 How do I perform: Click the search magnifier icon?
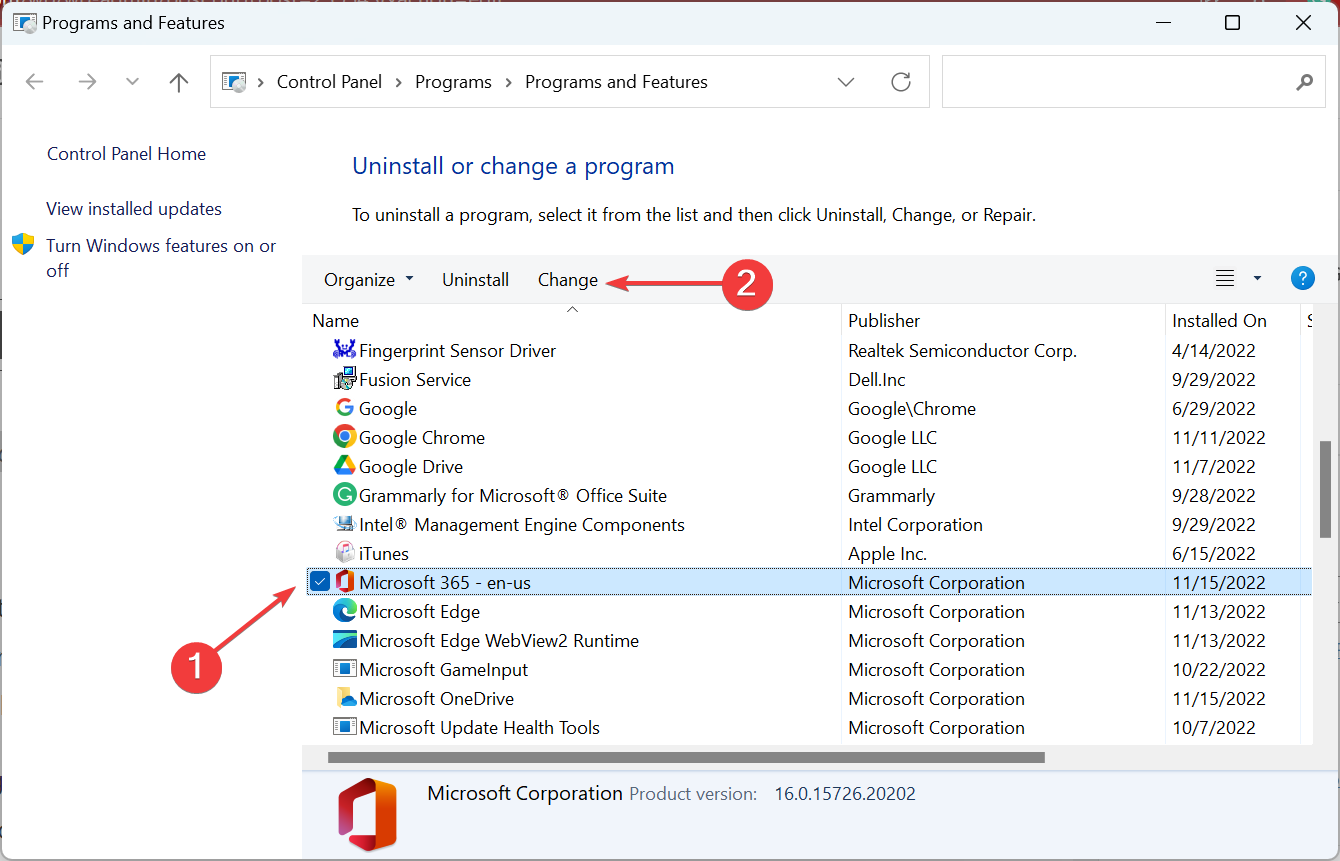(x=1304, y=82)
